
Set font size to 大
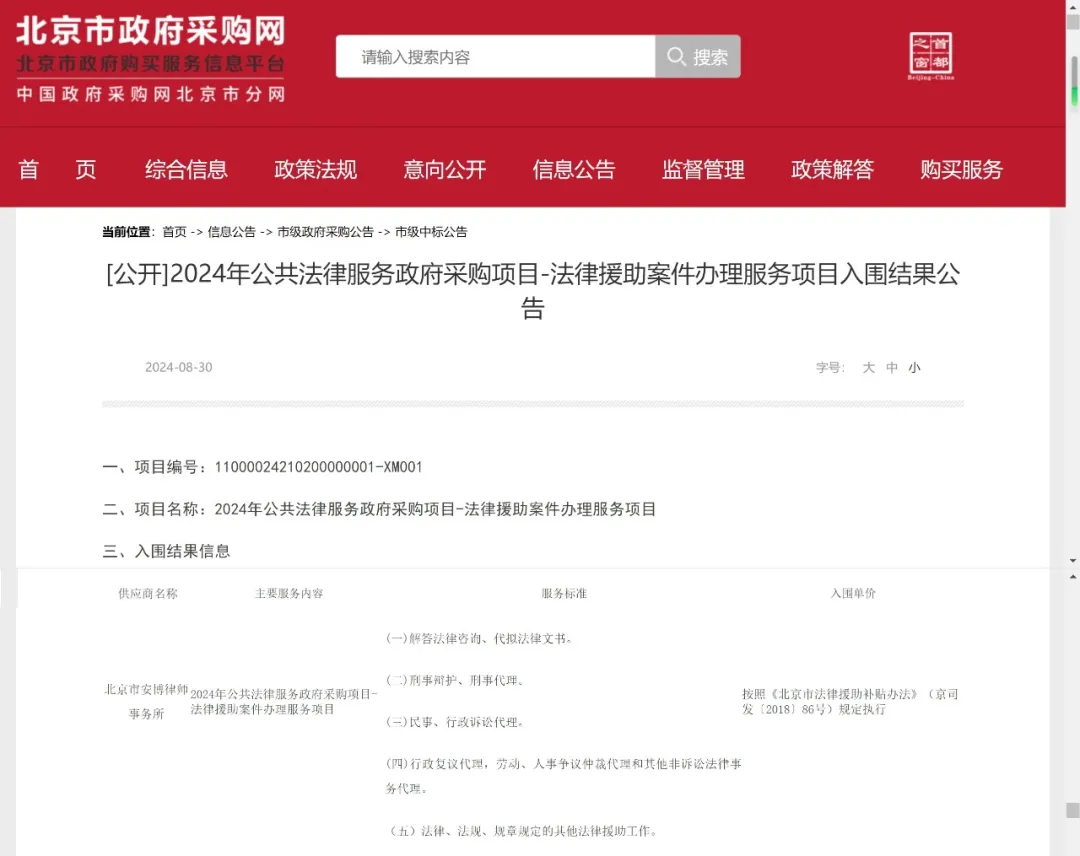(869, 368)
